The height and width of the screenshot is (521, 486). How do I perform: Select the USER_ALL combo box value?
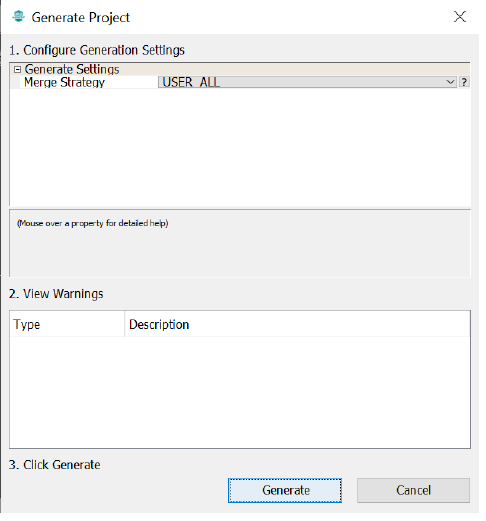point(307,82)
